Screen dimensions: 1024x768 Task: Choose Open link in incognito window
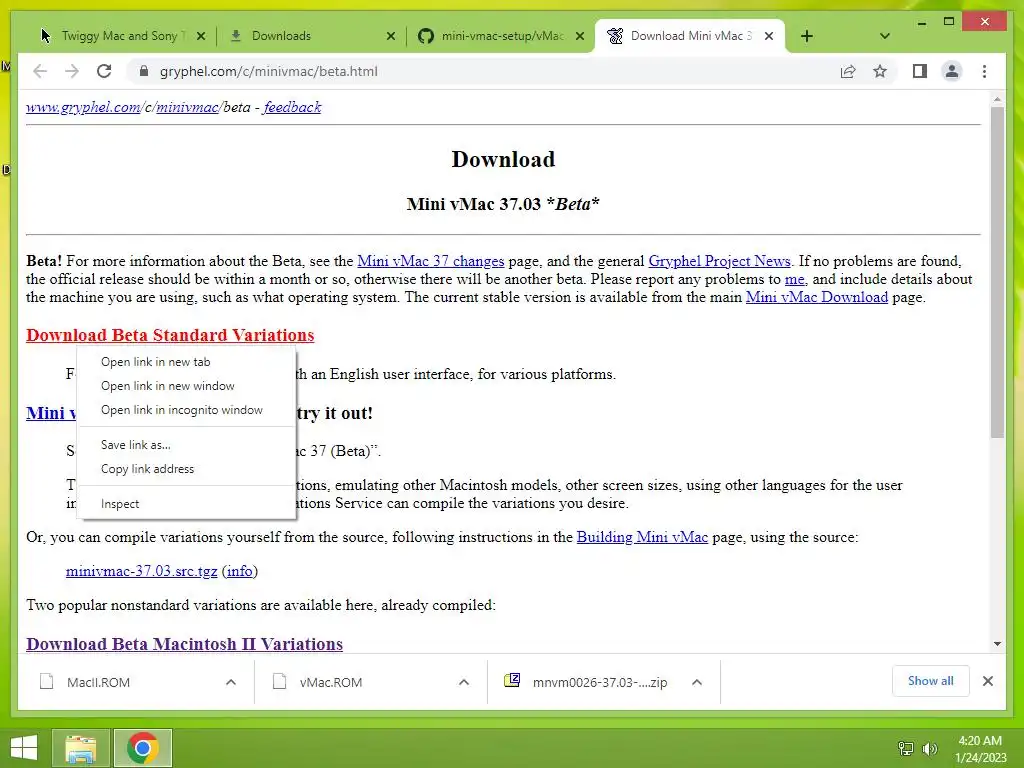point(186,410)
